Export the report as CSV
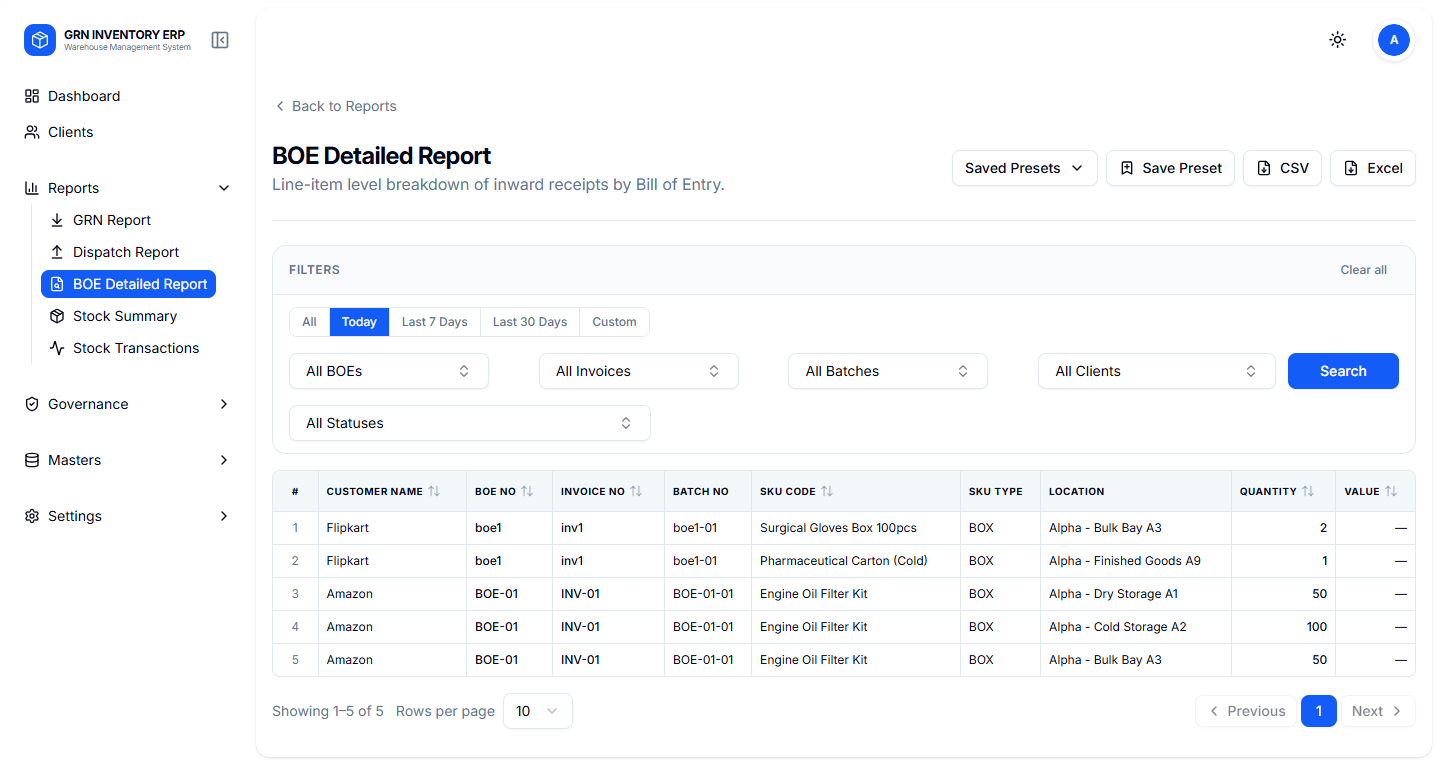The height and width of the screenshot is (765, 1440). pos(1282,168)
